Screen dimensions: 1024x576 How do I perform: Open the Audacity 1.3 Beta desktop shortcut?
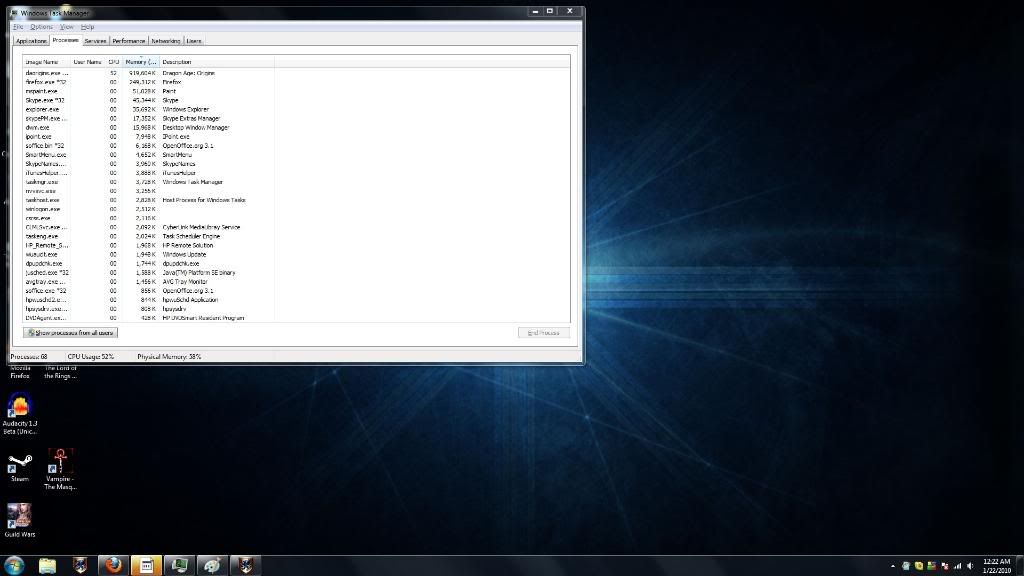tap(19, 407)
